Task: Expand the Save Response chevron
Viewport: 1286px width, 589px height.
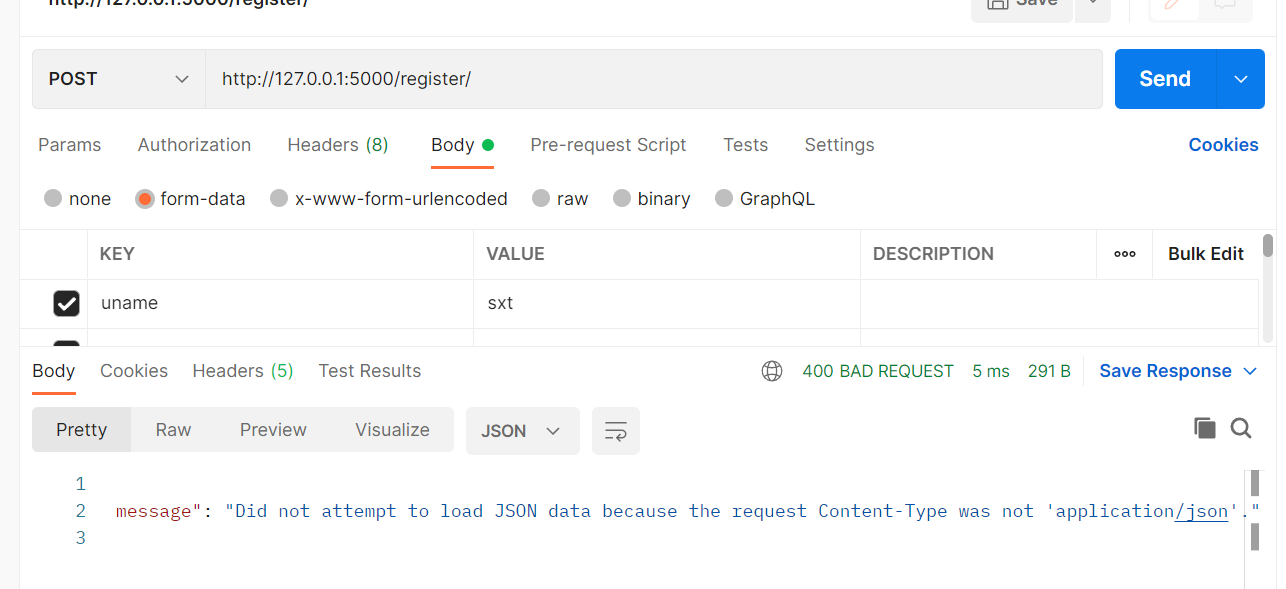Action: [1250, 371]
